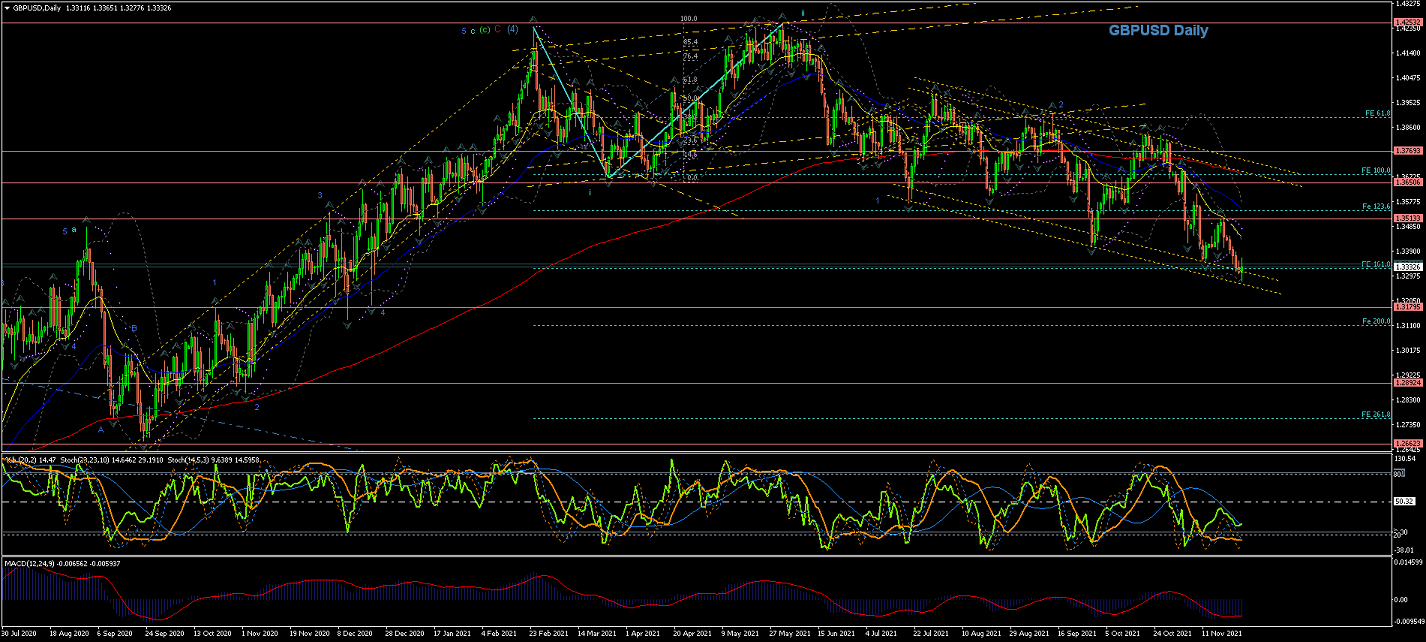This screenshot has width=1426, height=642.
Task: Select the 'FE 61.8' Fibonacci expansion label
Action: 1377,113
